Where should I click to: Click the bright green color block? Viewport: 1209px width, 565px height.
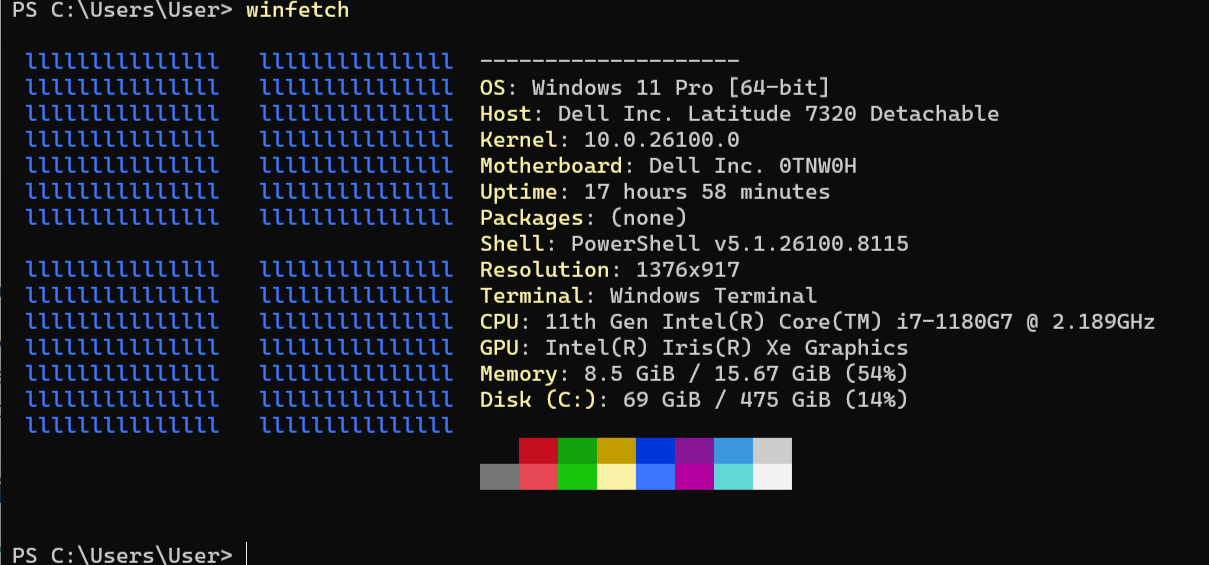[577, 477]
